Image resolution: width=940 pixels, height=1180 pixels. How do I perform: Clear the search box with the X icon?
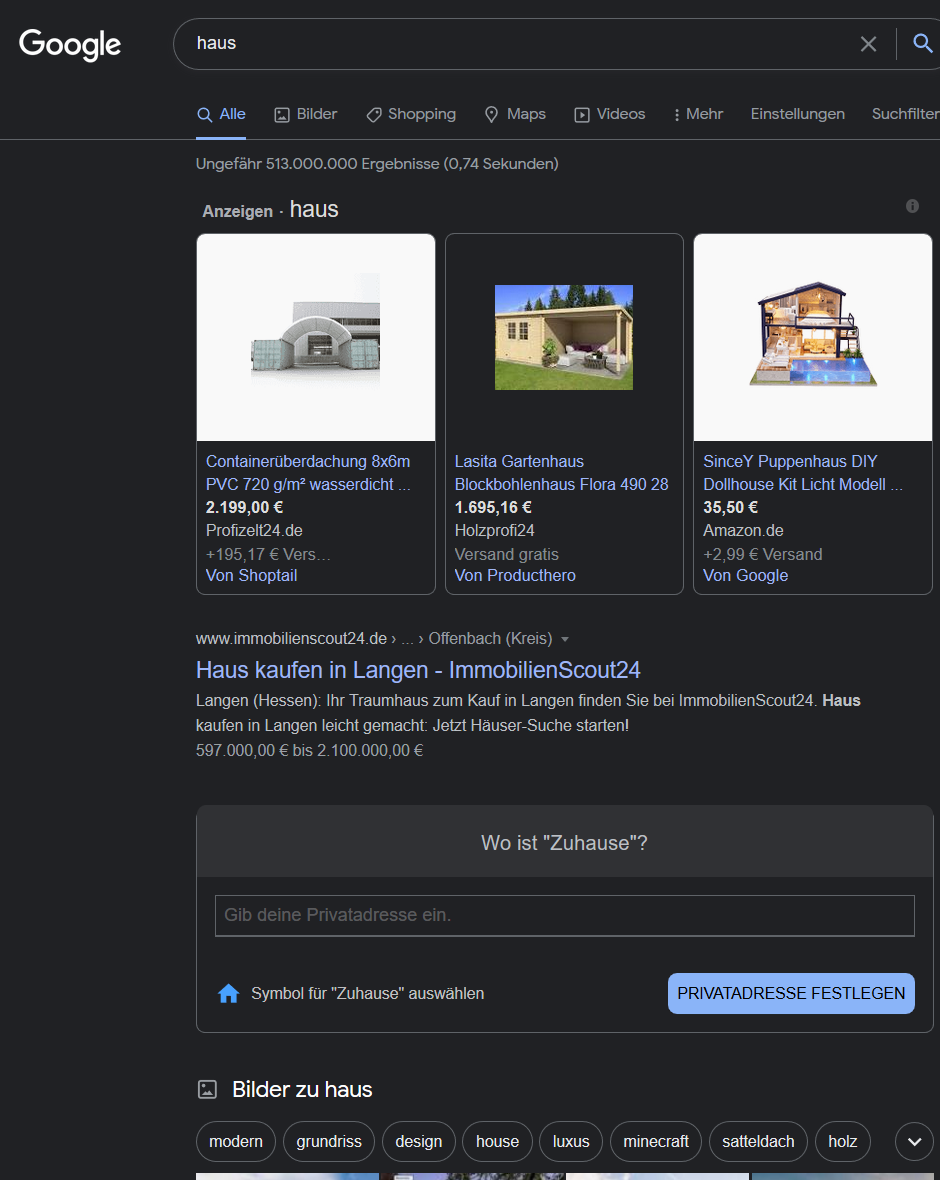[869, 44]
